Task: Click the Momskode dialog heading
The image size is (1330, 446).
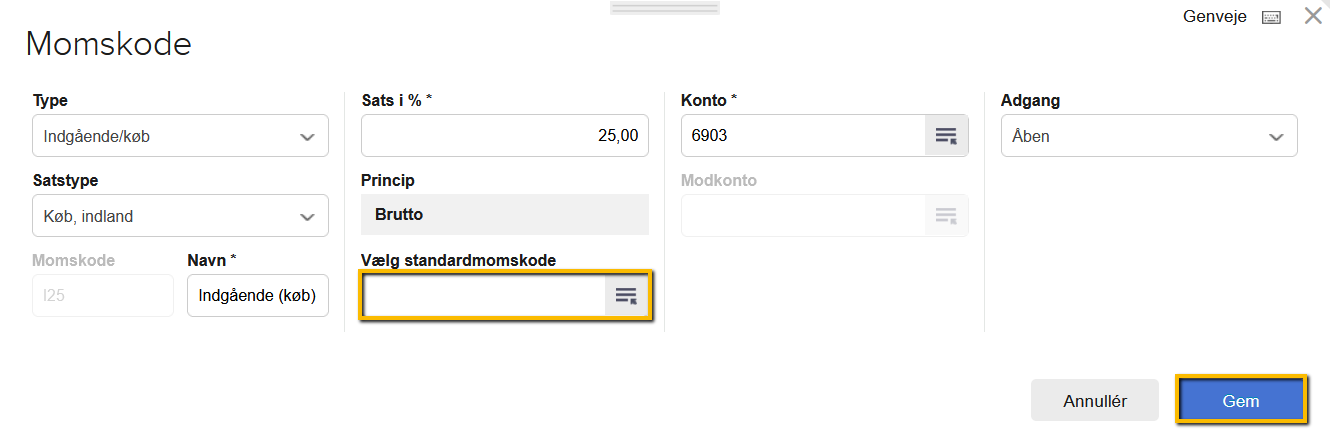Action: 108,44
